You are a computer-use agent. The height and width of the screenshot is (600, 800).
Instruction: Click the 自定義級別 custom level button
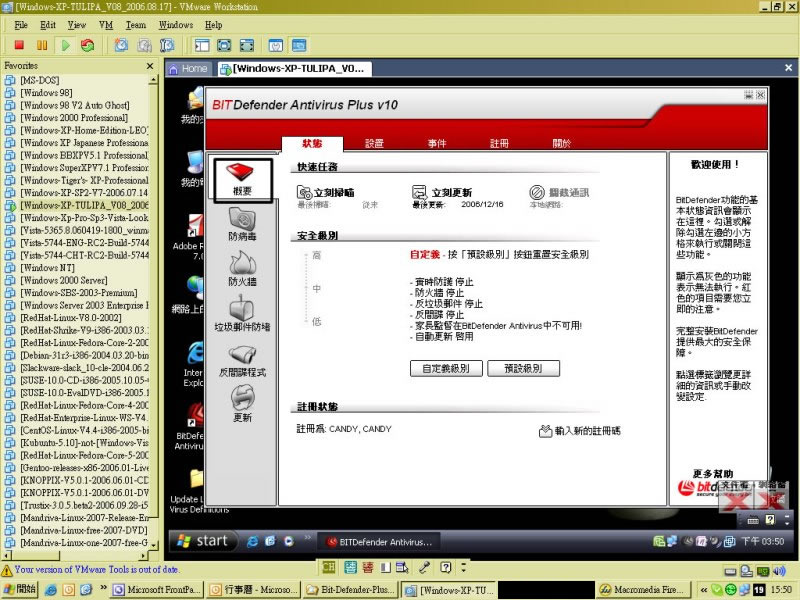(x=446, y=368)
